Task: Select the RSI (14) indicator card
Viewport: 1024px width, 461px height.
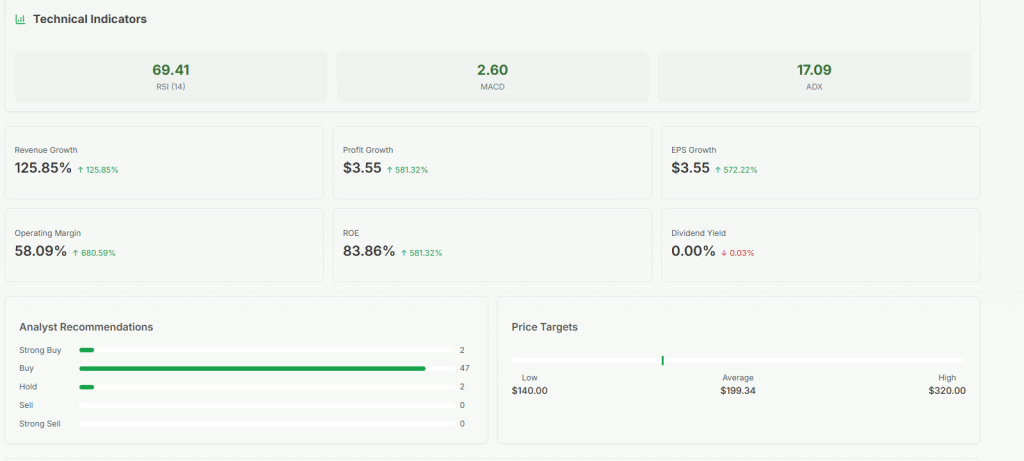Action: click(x=171, y=77)
